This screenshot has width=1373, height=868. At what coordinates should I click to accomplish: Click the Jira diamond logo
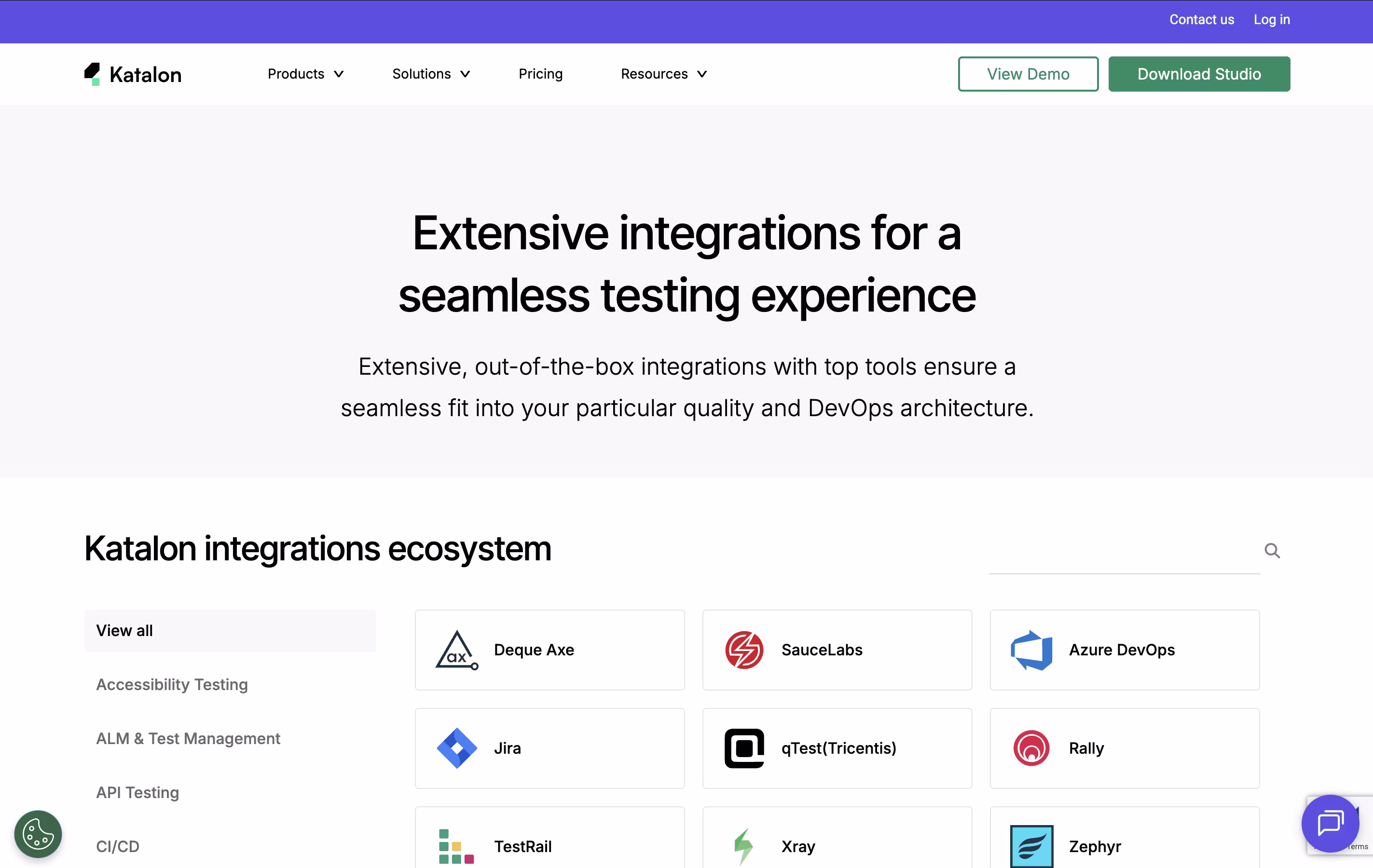click(456, 748)
